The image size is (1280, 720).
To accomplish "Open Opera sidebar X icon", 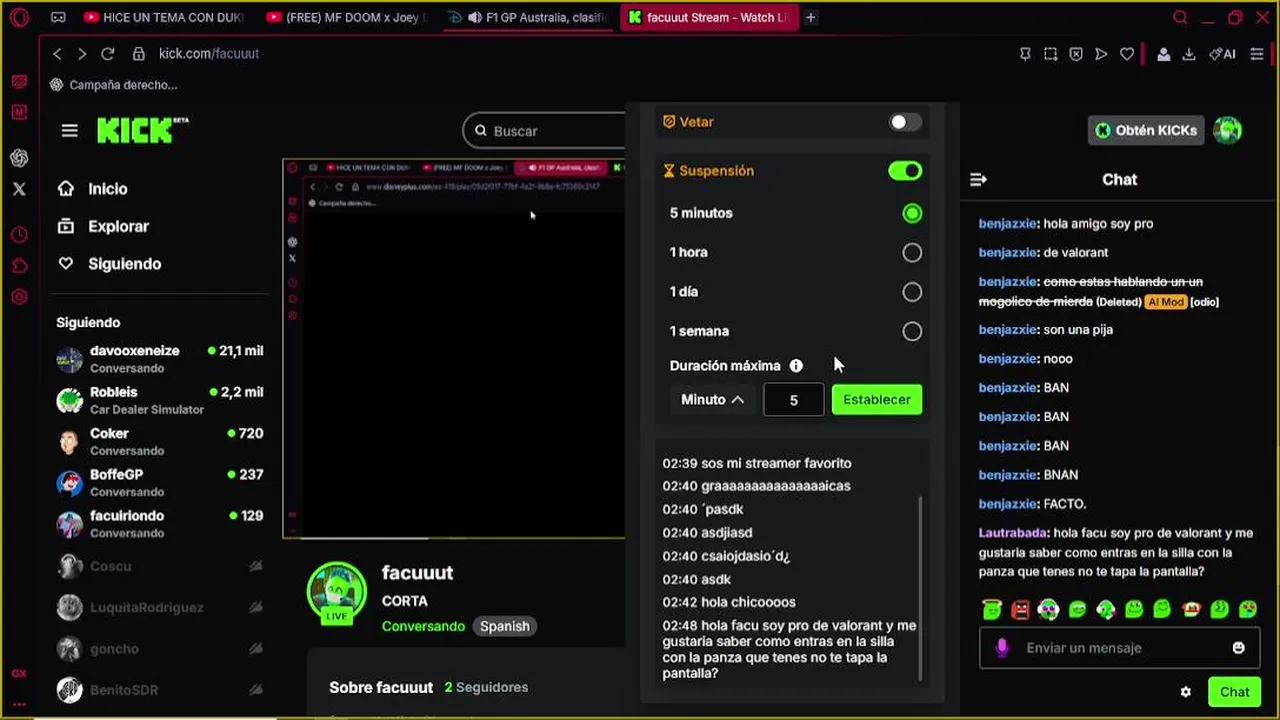I will tap(19, 188).
